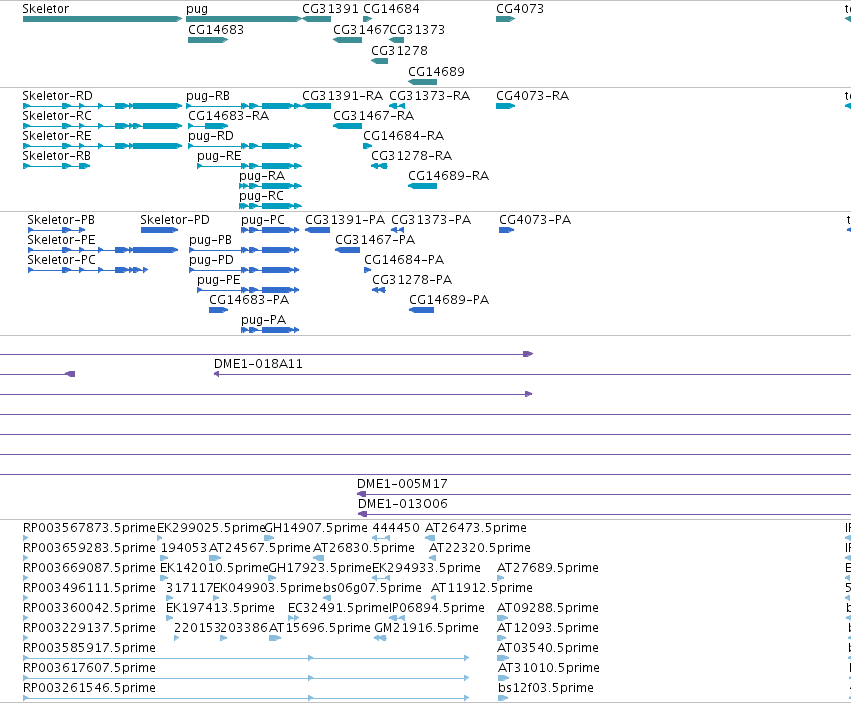Select the CG31391-RA transcript
Image resolution: width=851 pixels, height=703 pixels.
pos(316,106)
